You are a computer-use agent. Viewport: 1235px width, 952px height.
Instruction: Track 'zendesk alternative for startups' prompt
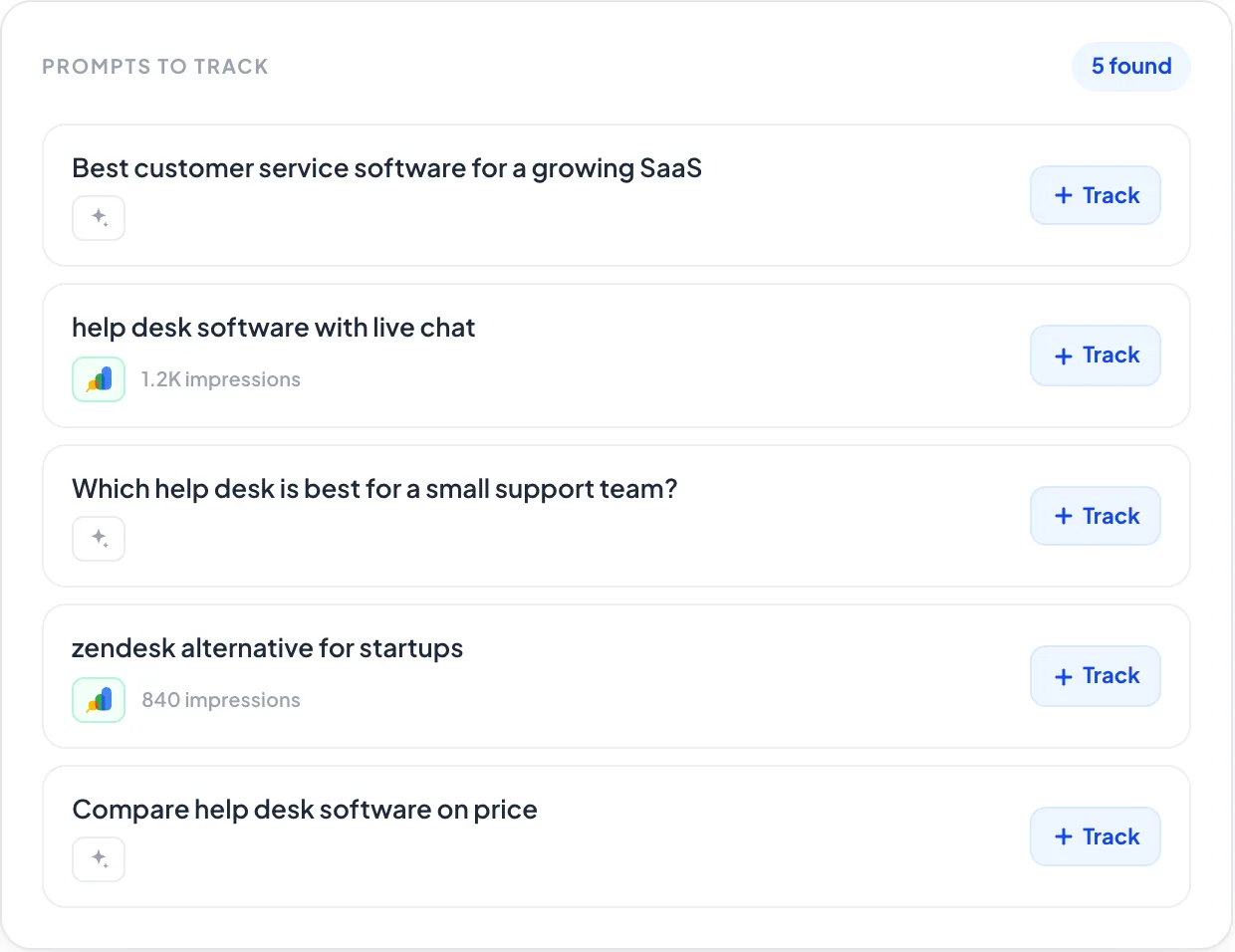(x=1096, y=676)
